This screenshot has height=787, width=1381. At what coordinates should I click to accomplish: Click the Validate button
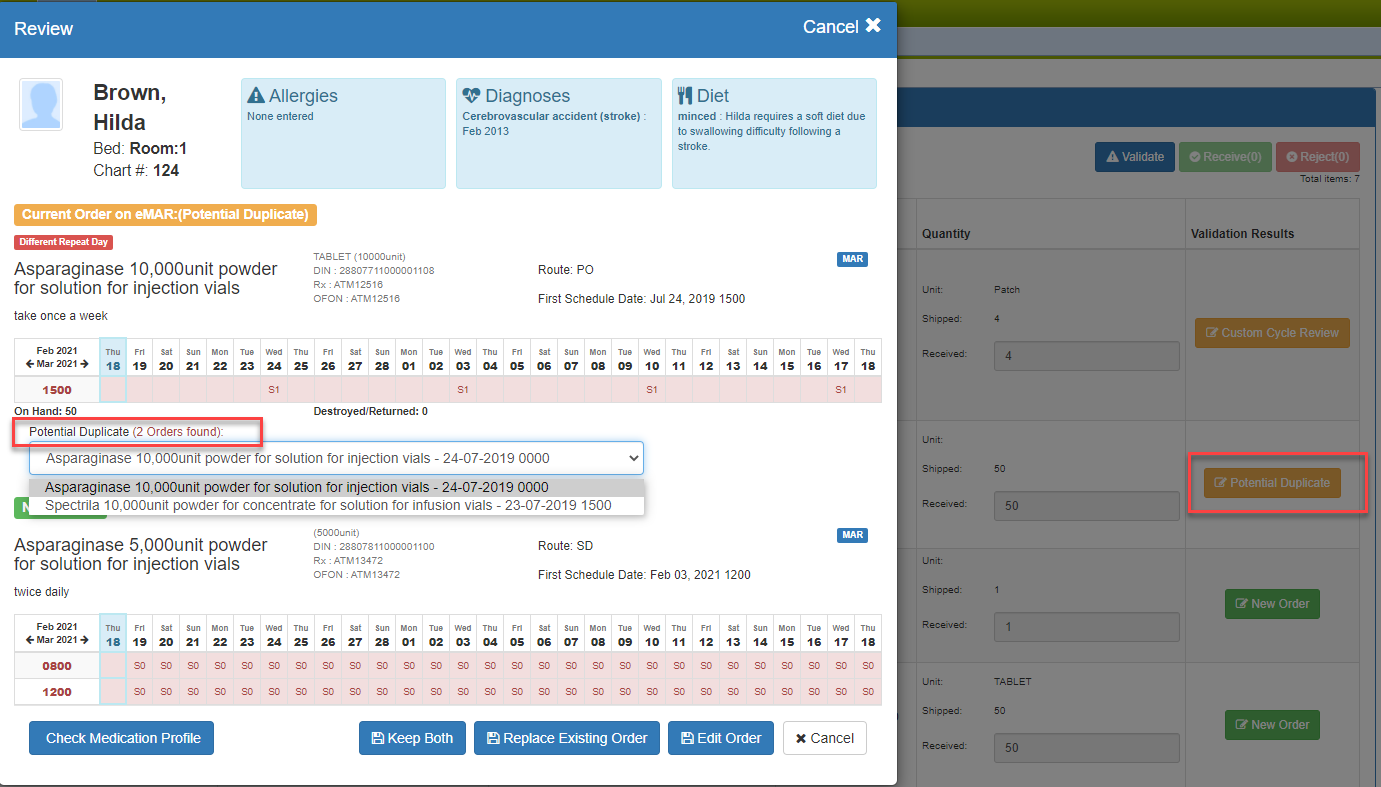tap(1134, 157)
